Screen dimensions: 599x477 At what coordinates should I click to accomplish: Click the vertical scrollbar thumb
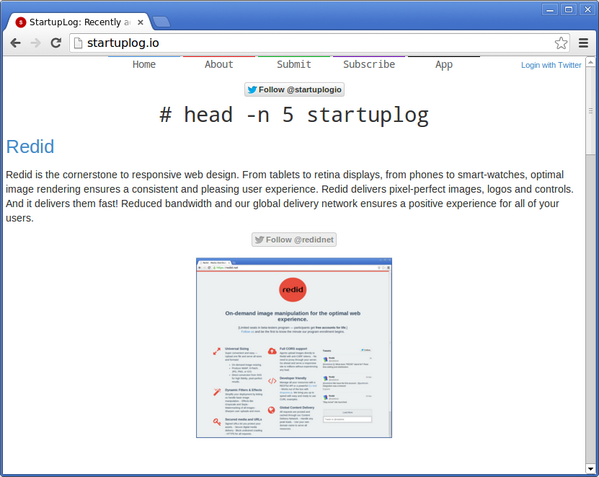click(x=590, y=111)
